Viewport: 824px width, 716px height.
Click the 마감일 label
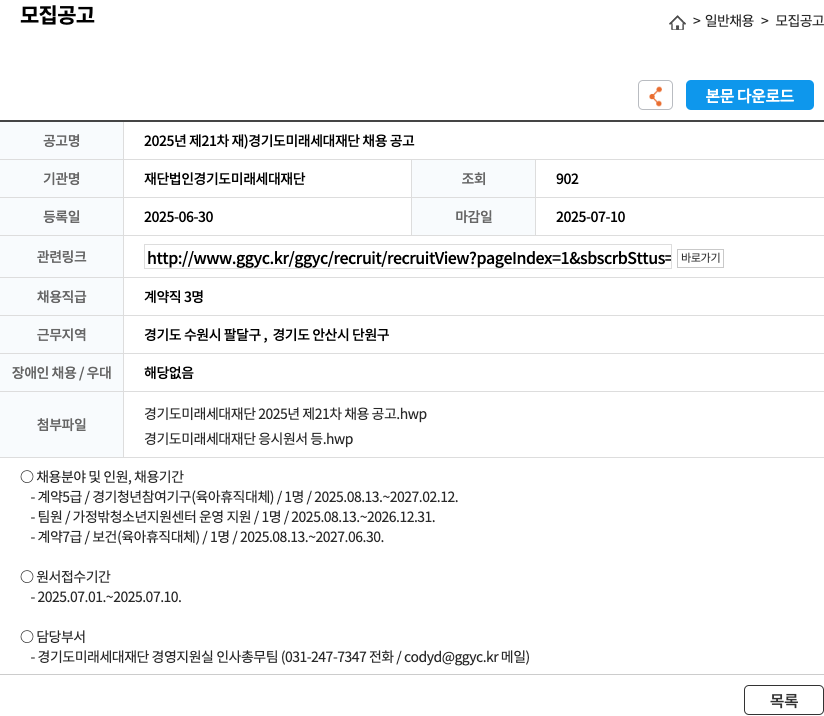tap(473, 217)
